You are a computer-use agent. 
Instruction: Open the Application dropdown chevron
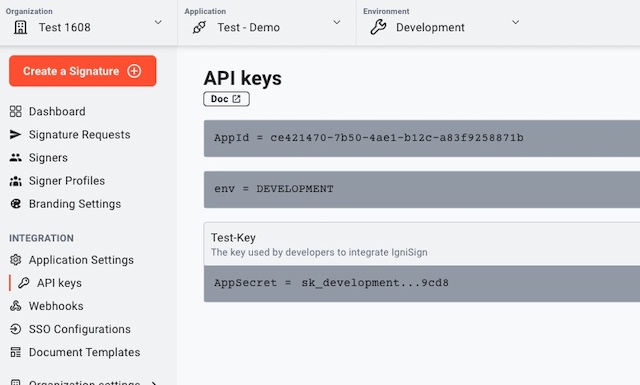coord(337,22)
